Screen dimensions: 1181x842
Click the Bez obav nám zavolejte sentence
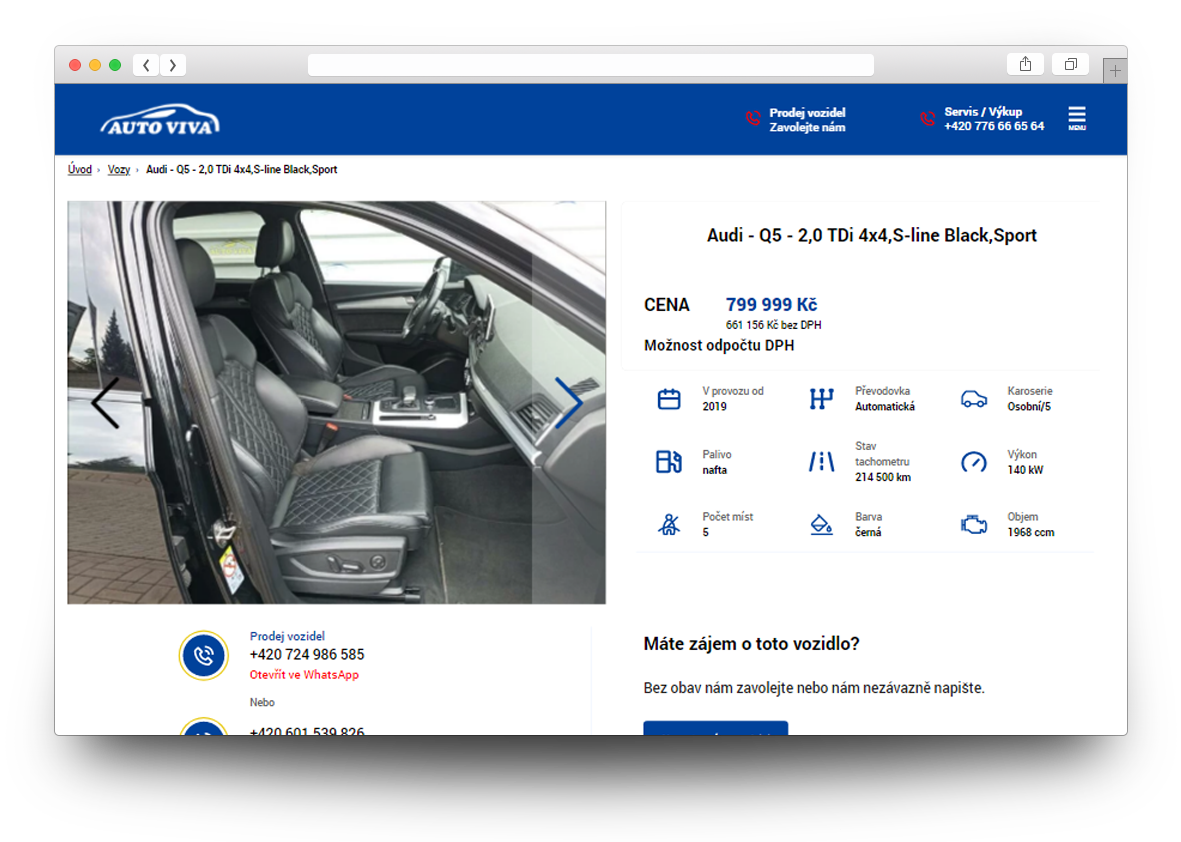(813, 688)
